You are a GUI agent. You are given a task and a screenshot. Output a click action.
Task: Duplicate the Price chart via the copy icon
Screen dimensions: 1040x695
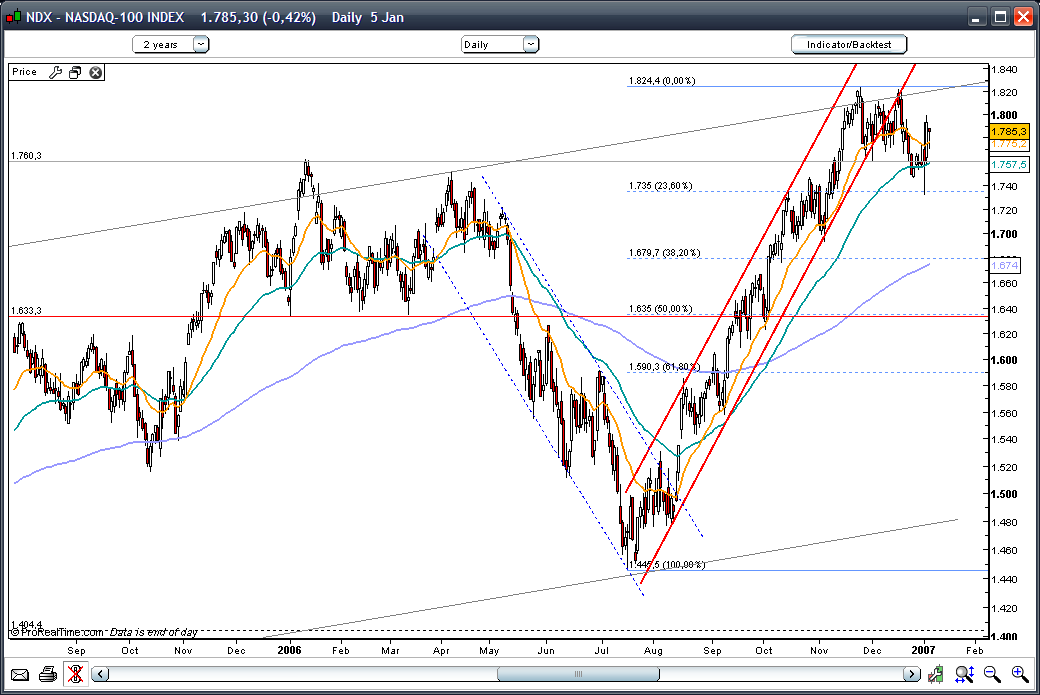click(x=74, y=71)
